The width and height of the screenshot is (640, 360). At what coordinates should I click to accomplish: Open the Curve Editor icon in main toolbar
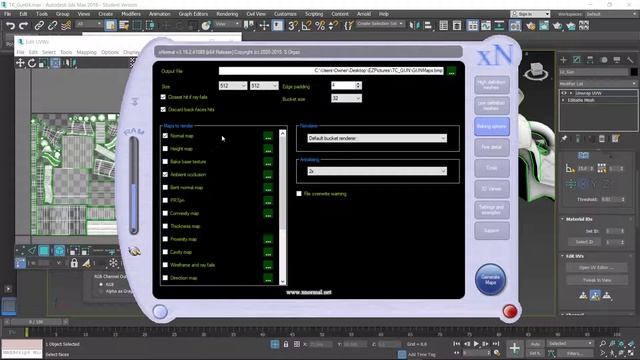click(x=486, y=26)
